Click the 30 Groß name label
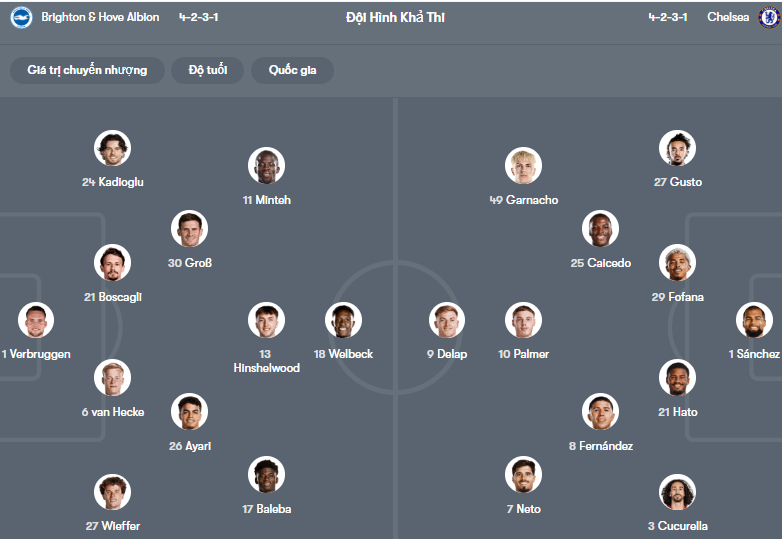 click(x=189, y=263)
